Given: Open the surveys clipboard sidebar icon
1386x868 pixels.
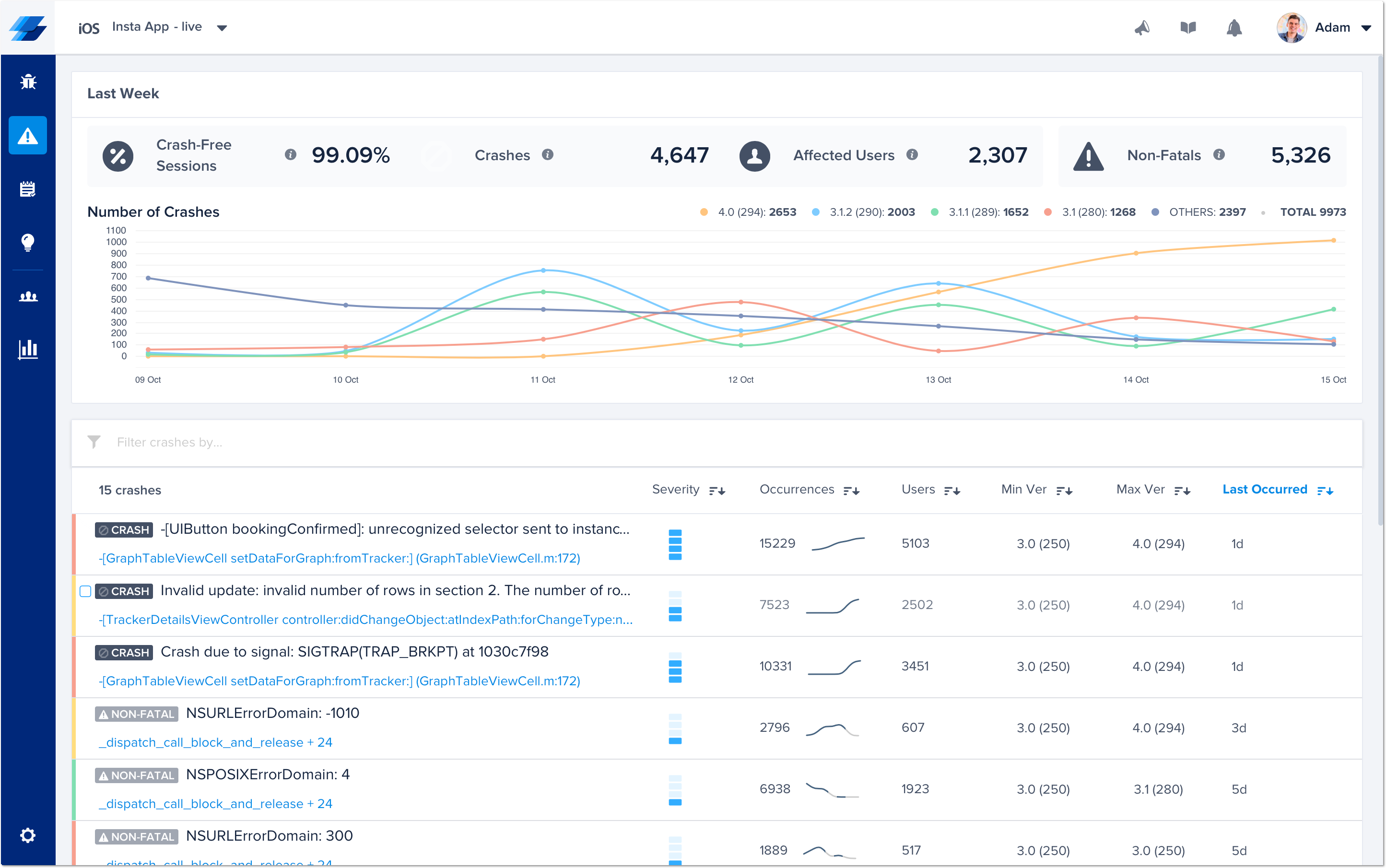Looking at the screenshot, I should (x=27, y=189).
